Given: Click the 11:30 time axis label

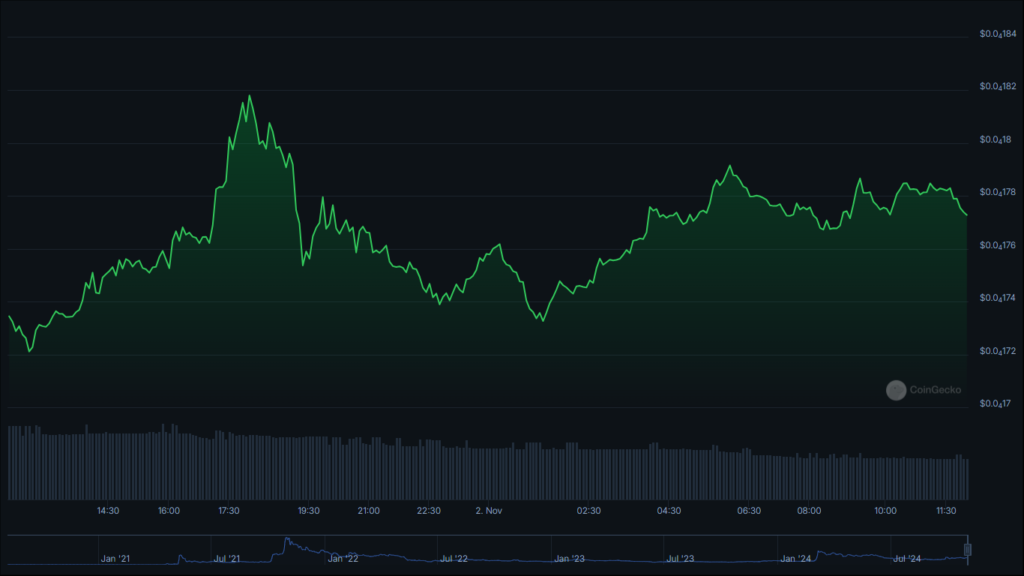Looking at the screenshot, I should (x=948, y=511).
